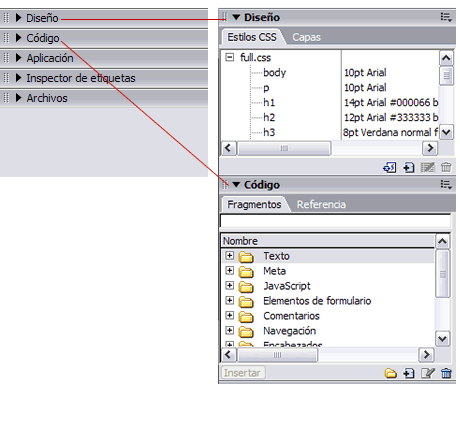Viewport: 460px width, 430px height.
Task: Select the Comentarios snippet folder label
Action: click(291, 316)
